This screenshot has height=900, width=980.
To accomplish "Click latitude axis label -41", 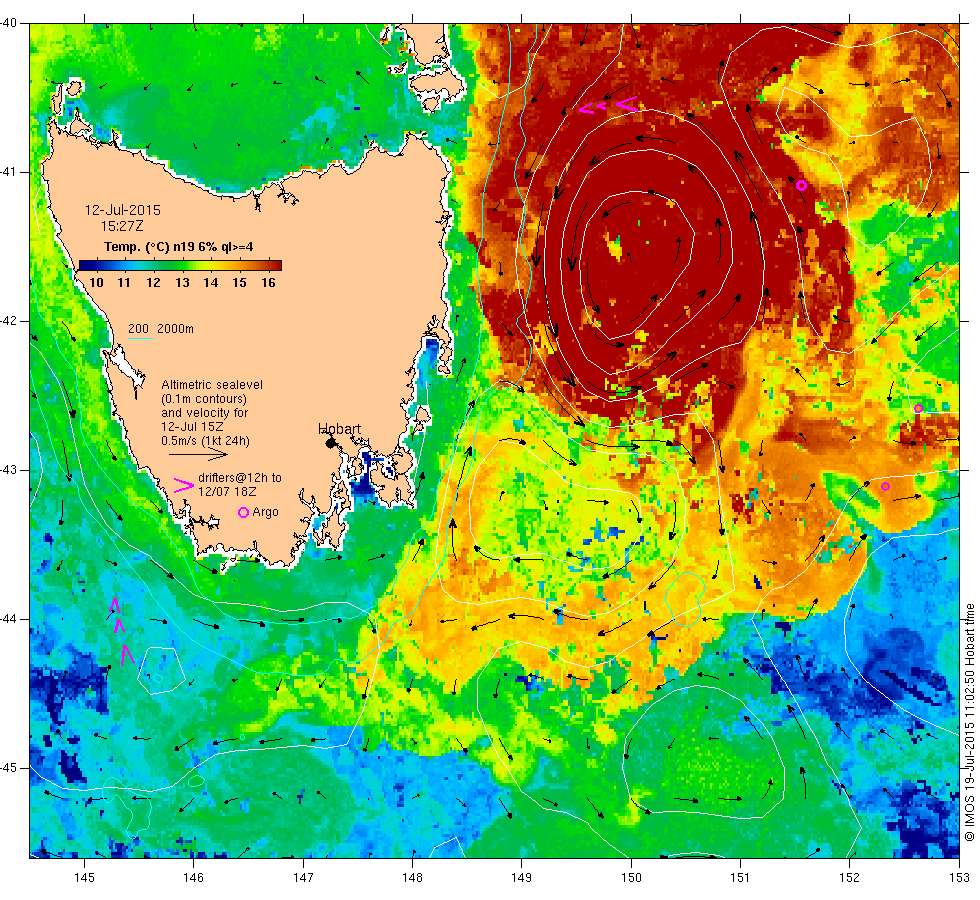I will 9,172.
